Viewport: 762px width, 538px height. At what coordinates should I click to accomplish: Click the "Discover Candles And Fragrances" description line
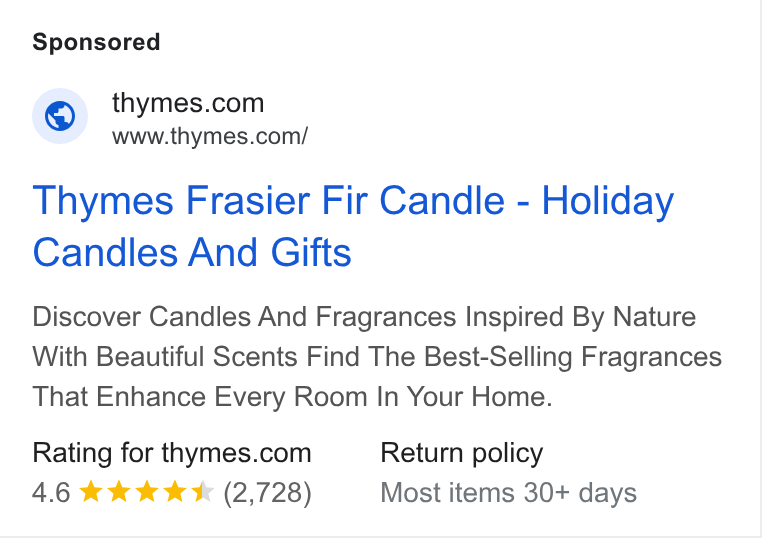364,317
